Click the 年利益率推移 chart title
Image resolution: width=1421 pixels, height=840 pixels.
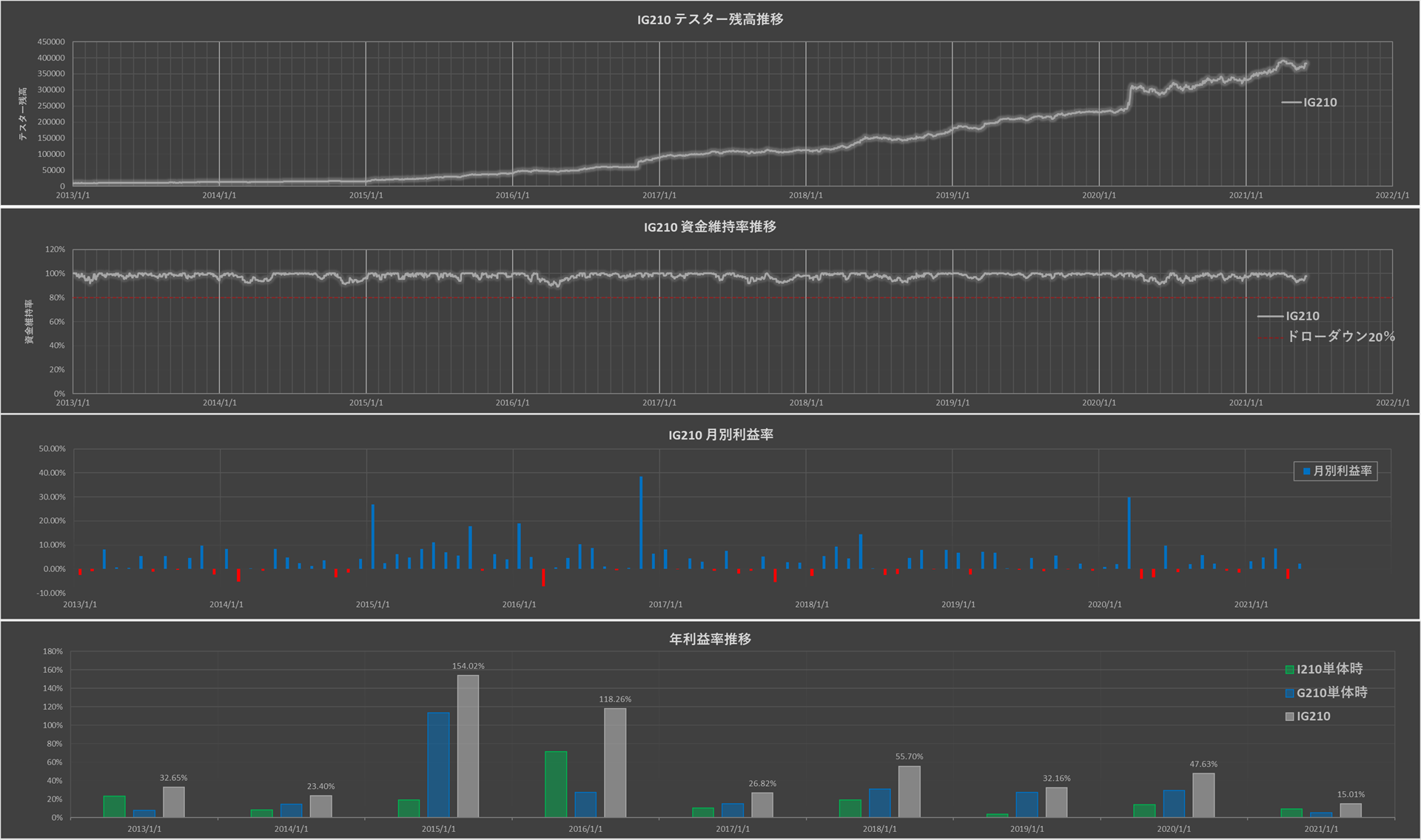click(x=710, y=639)
